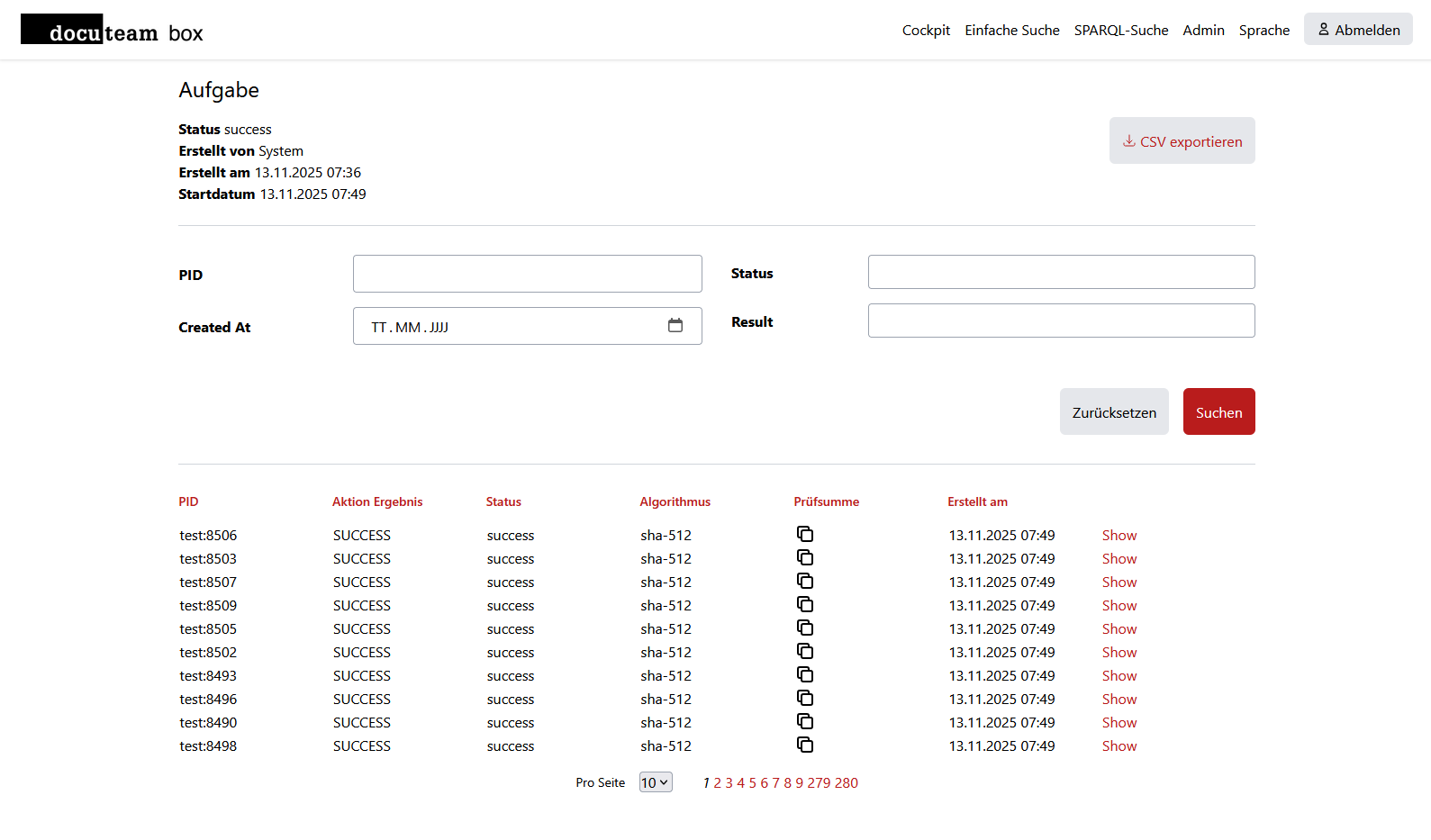This screenshot has height=840, width=1431.
Task: Open the Pro Seite page size dropdown
Action: tap(656, 782)
